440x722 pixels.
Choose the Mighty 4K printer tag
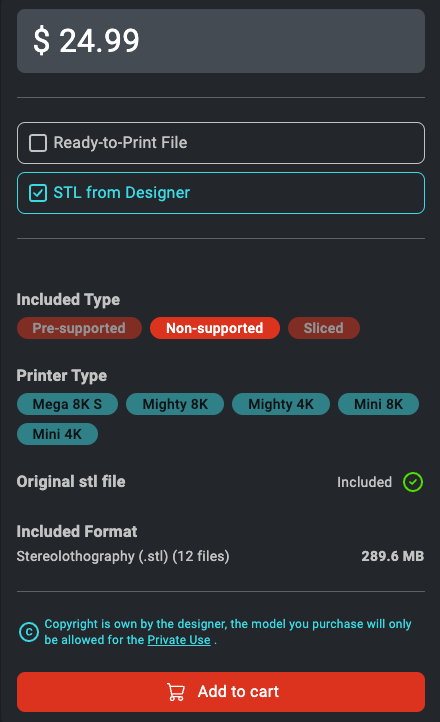coord(281,404)
